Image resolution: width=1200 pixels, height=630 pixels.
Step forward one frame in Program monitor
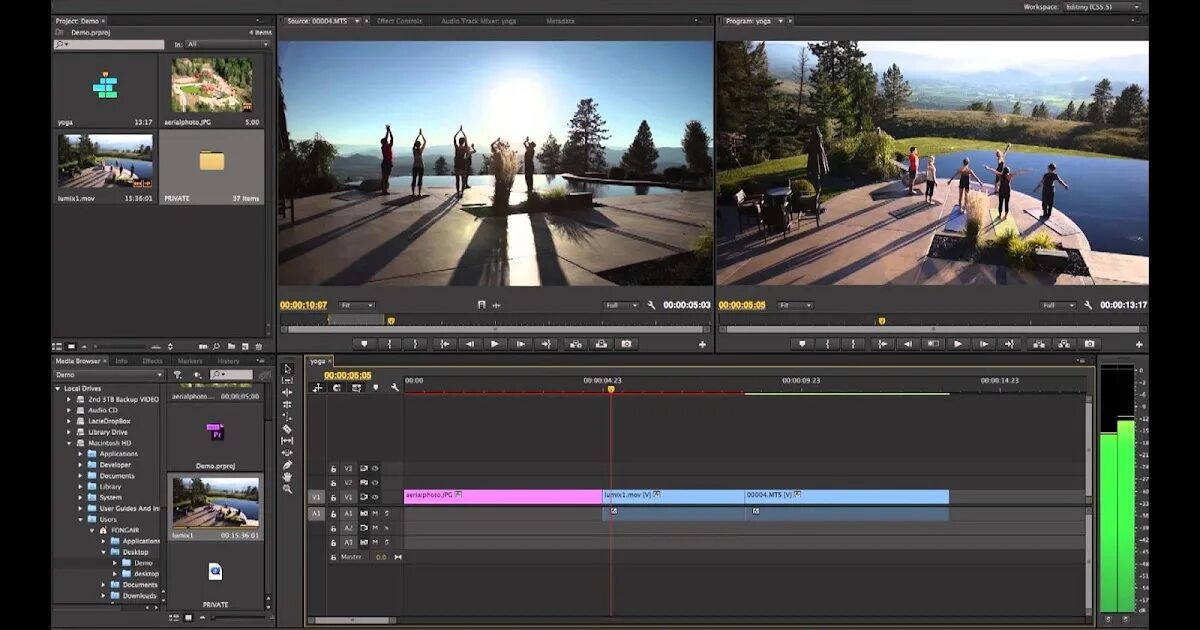(x=984, y=344)
